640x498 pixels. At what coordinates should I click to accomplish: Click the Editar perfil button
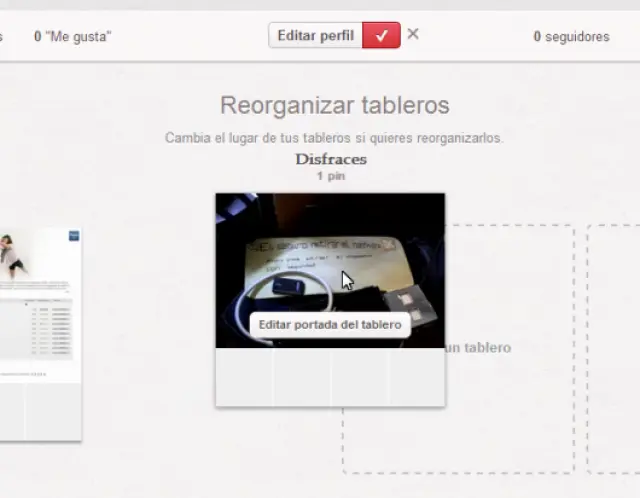click(x=315, y=35)
